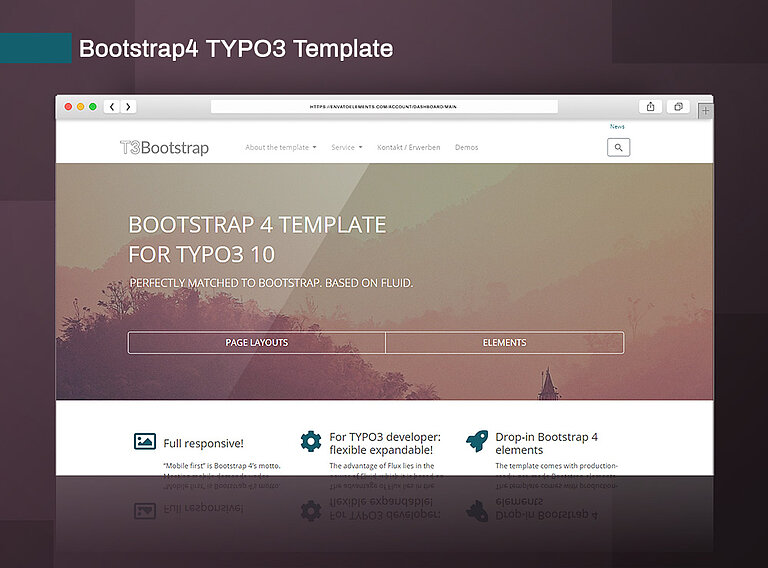Viewport: 768px width, 568px height.
Task: Open site search magnifier button
Action: 619,147
